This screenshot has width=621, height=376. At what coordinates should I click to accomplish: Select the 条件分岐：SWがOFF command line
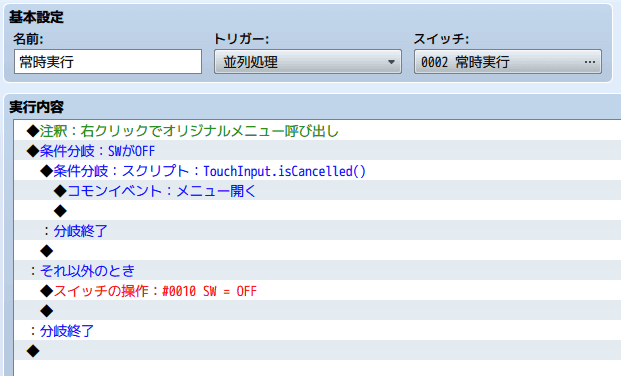(318, 150)
